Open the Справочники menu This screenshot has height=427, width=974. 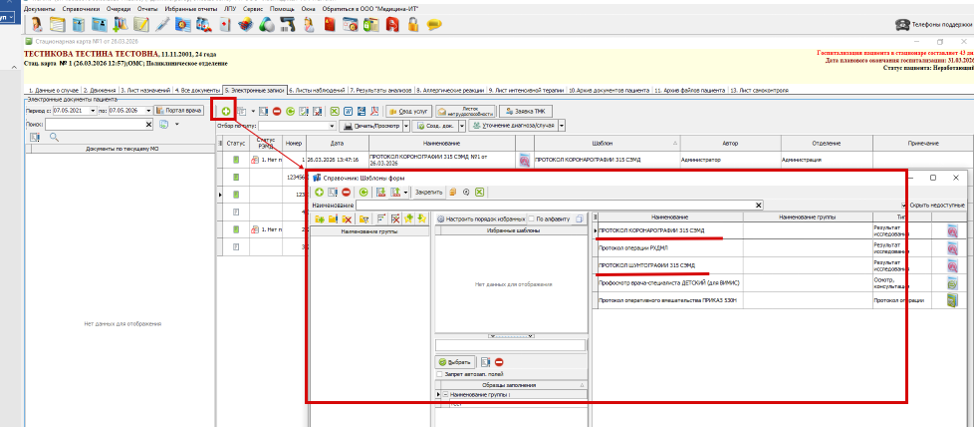click(x=80, y=10)
